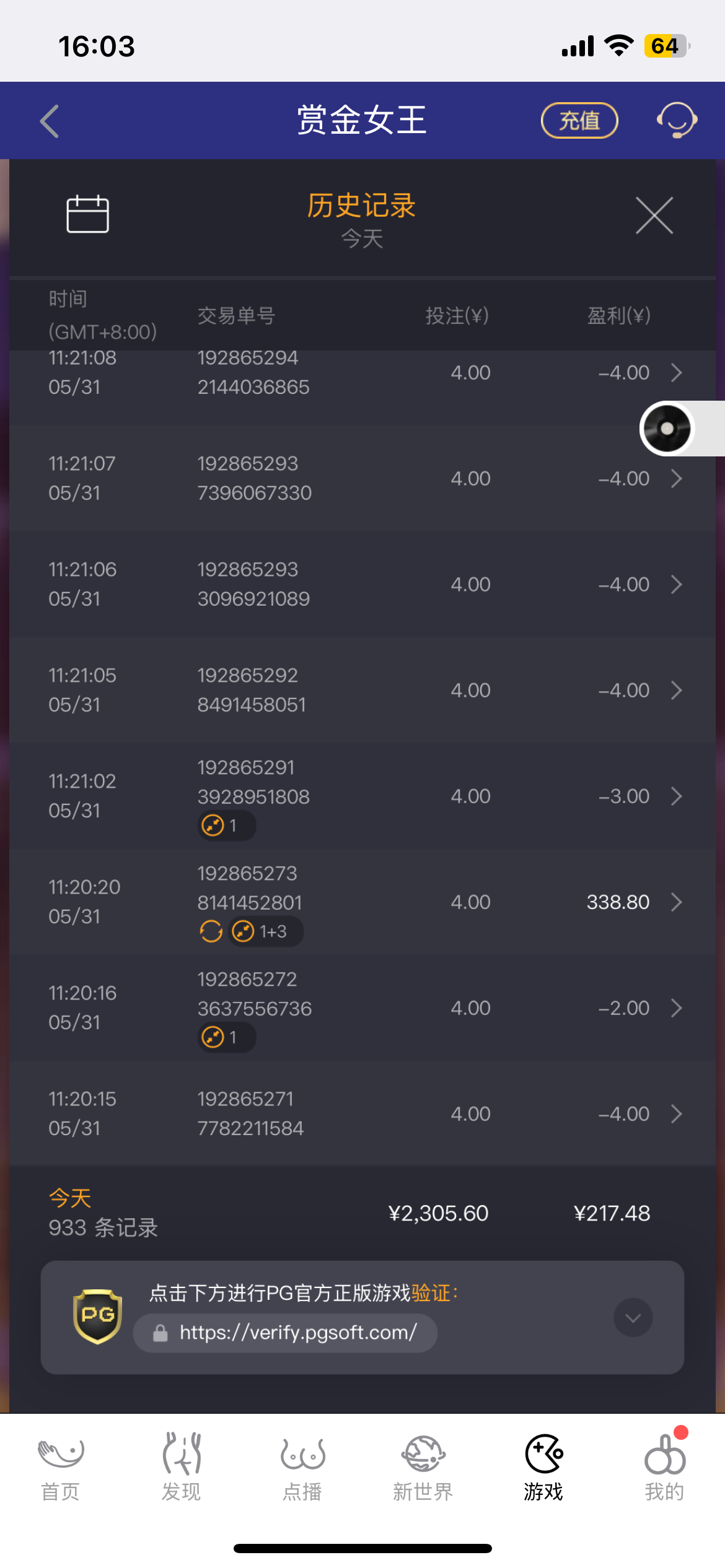
Task: Close the 历史记录 history panel
Action: [654, 216]
